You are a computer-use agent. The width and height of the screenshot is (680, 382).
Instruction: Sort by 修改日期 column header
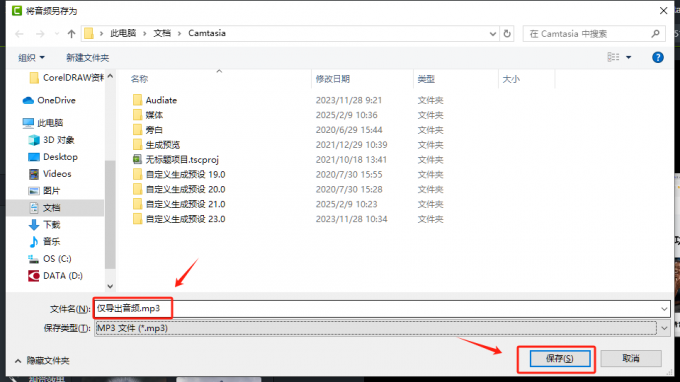click(x=333, y=79)
